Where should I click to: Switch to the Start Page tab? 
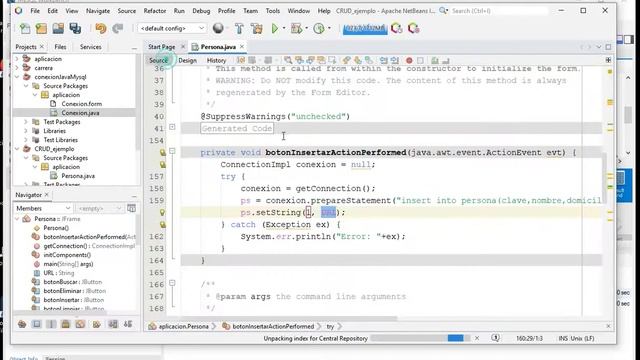click(x=162, y=47)
